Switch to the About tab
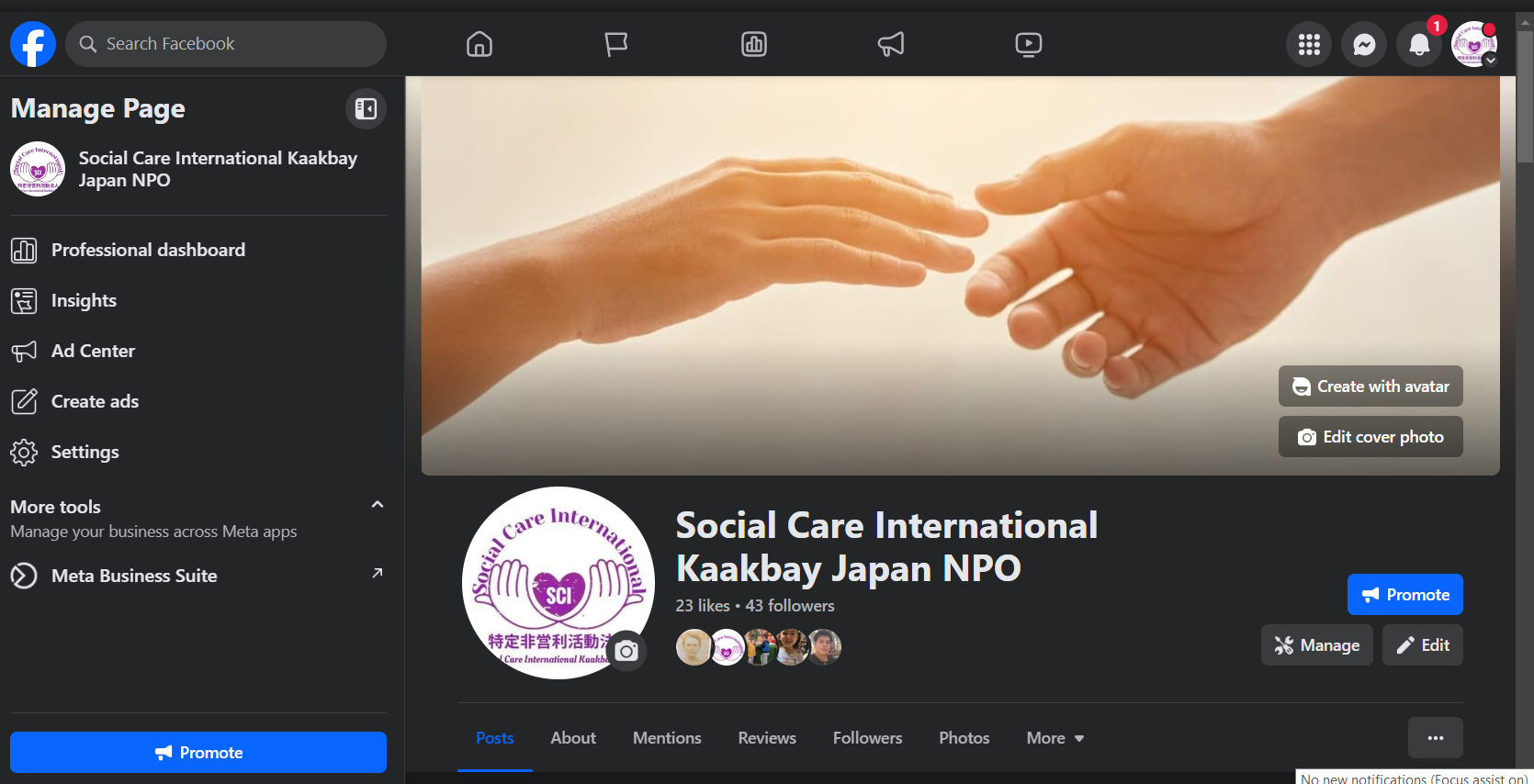Viewport: 1534px width, 784px height. point(573,738)
